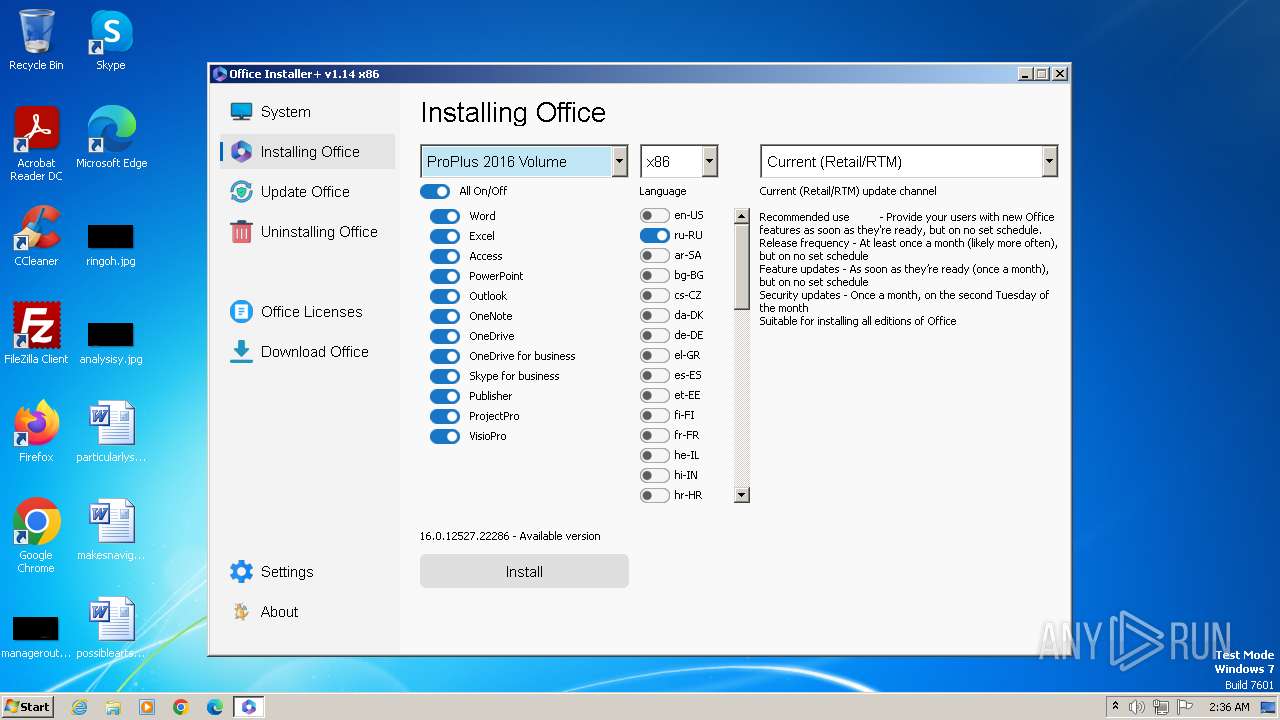
Task: Open the About page label
Action: pyautogui.click(x=279, y=612)
